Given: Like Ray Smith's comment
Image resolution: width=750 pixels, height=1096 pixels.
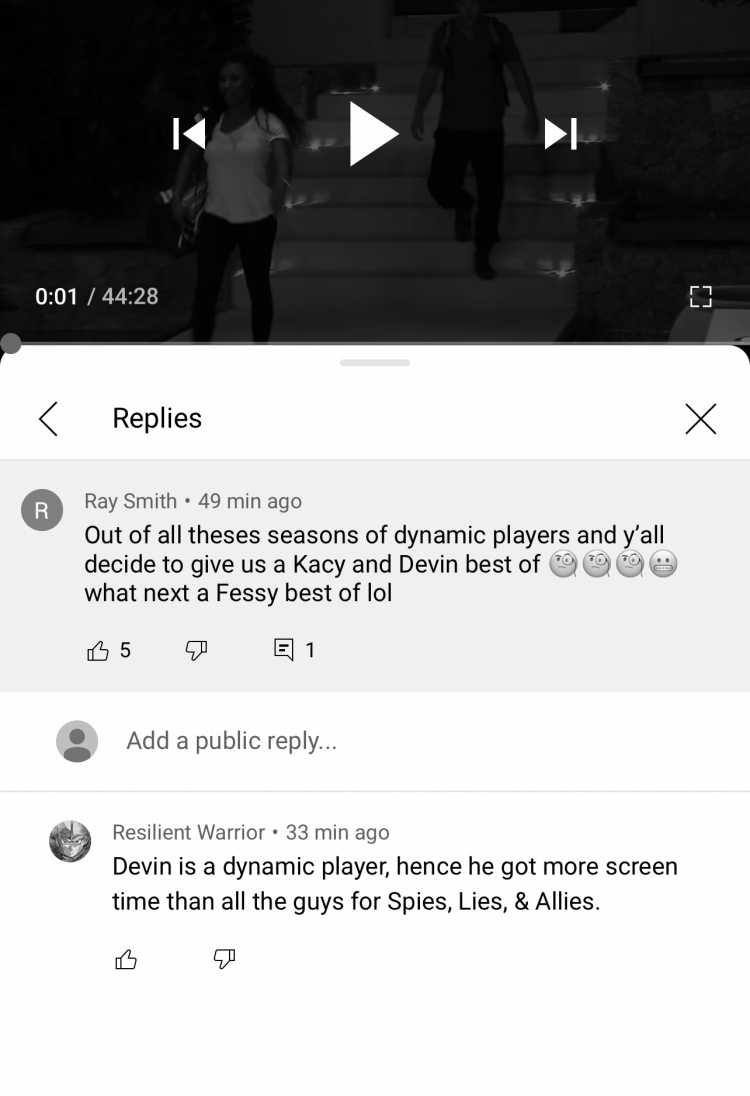Looking at the screenshot, I should (x=98, y=650).
